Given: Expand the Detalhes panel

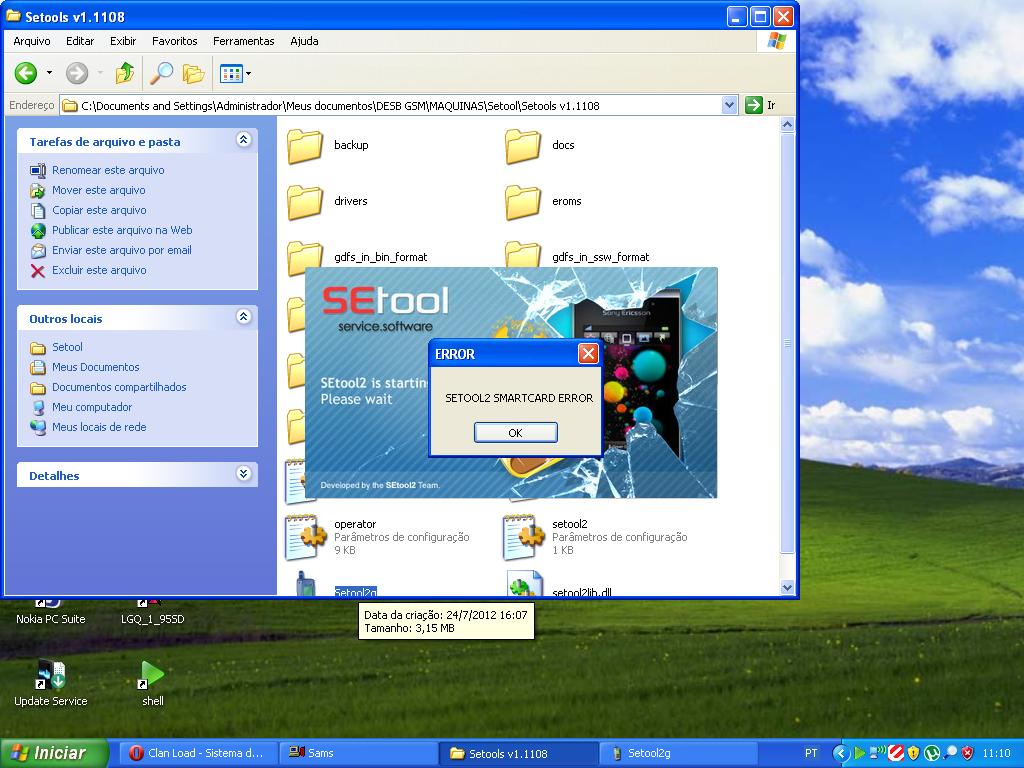Looking at the screenshot, I should 244,473.
